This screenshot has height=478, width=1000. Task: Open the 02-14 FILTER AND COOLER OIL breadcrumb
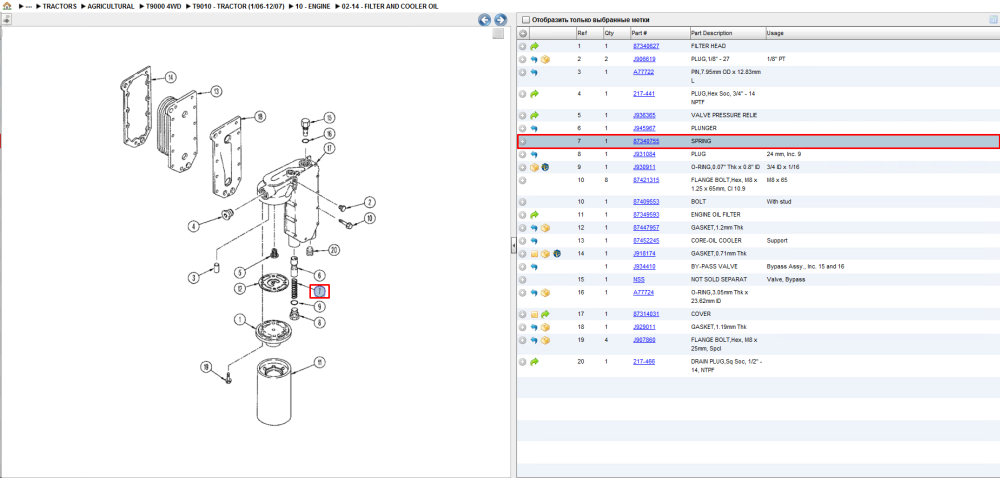point(390,6)
